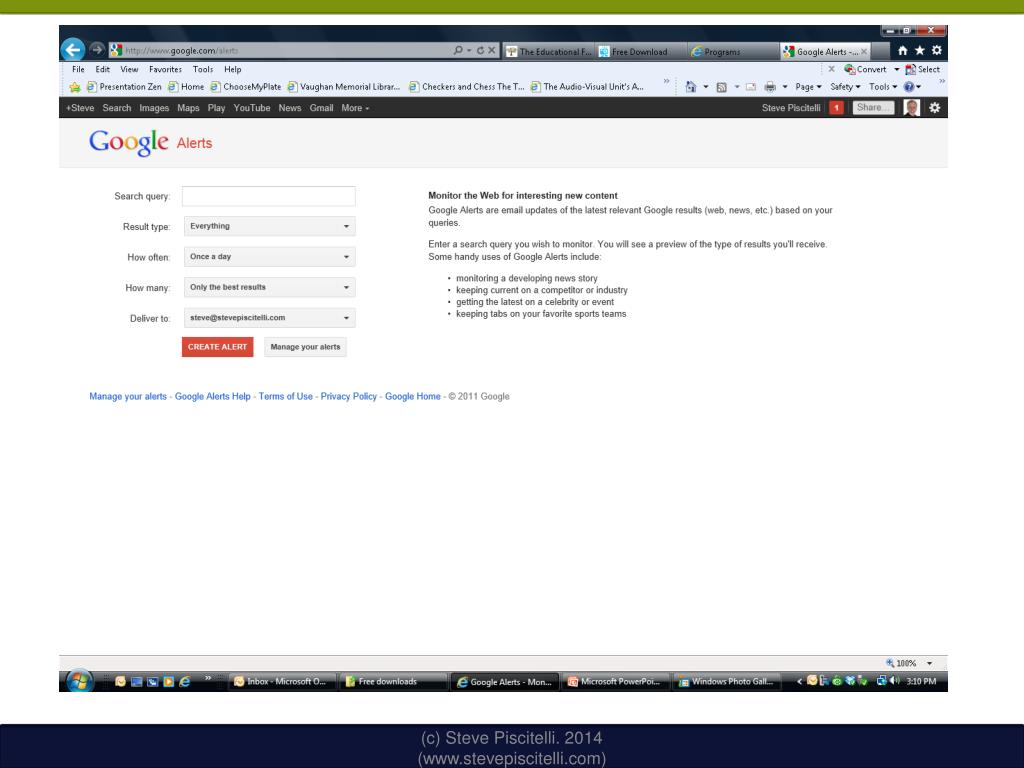Click the CREATE ALERT button
This screenshot has height=768, width=1024.
point(217,347)
